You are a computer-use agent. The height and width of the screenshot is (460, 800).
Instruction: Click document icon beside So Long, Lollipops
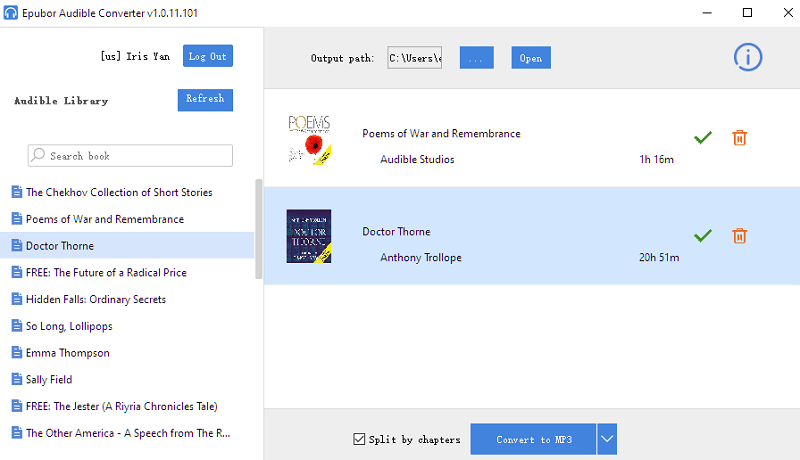[17, 325]
